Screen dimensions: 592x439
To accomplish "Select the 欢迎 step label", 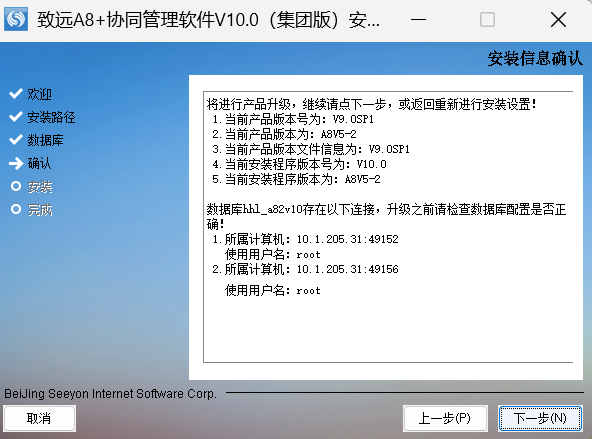I will [40, 94].
